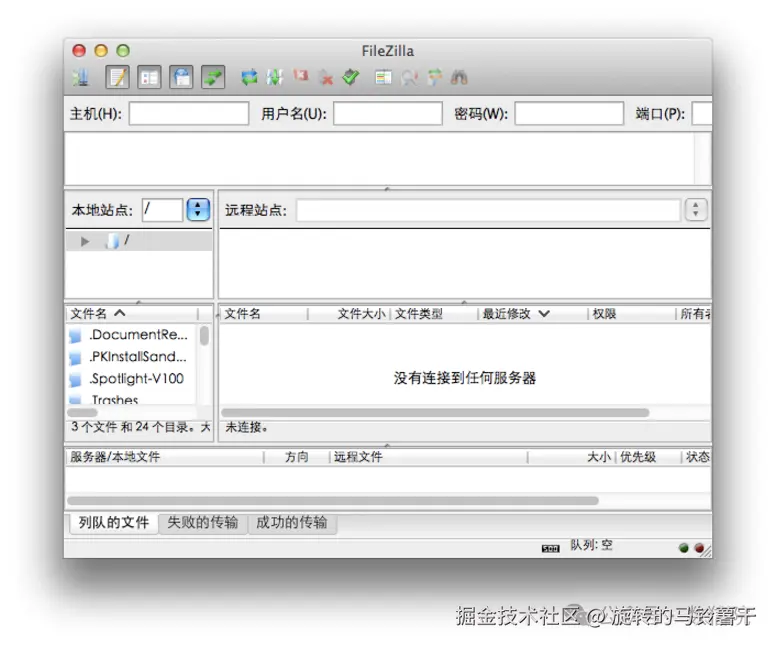Click the 本地站点 path text box
The height and width of the screenshot is (646, 775).
click(163, 210)
